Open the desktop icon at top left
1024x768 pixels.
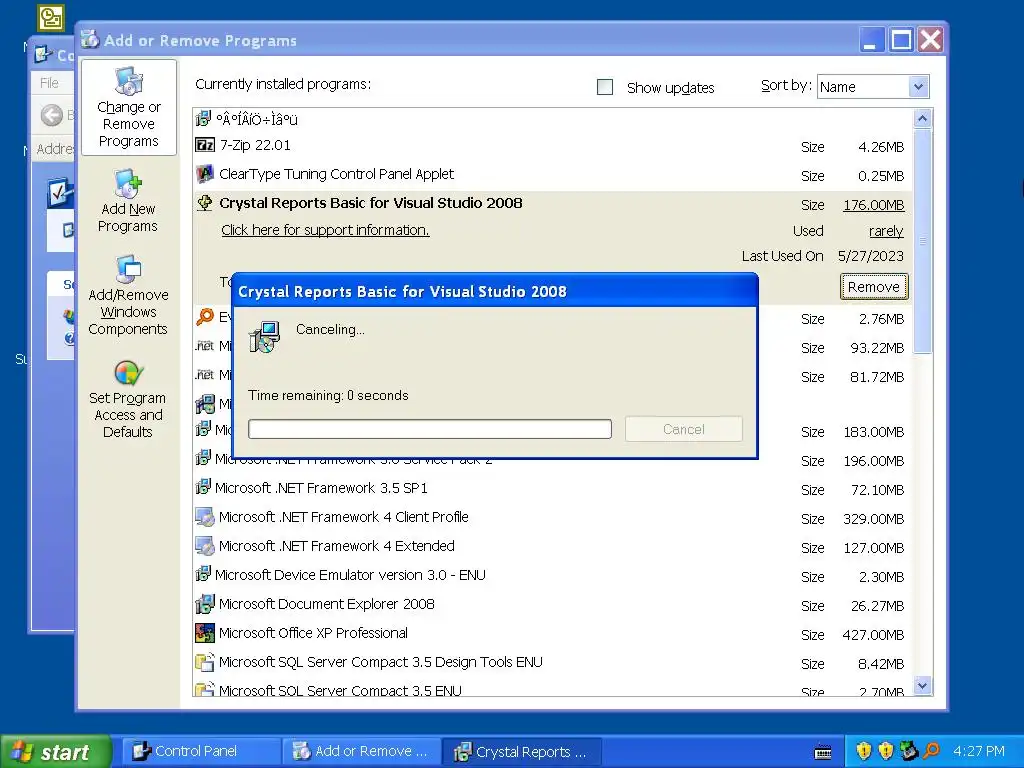pos(51,18)
